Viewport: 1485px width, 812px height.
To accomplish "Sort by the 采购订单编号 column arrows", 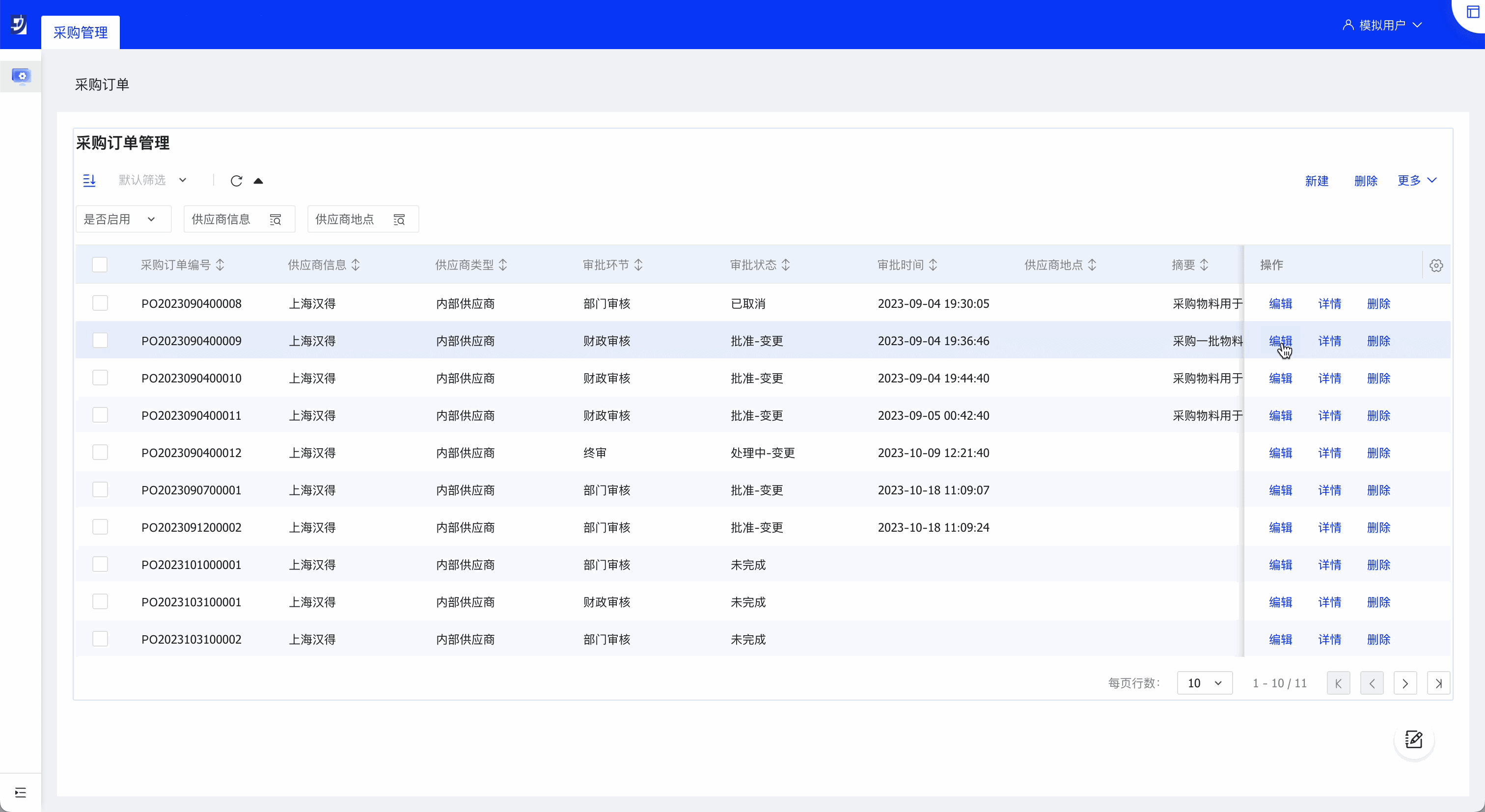I will tap(220, 265).
